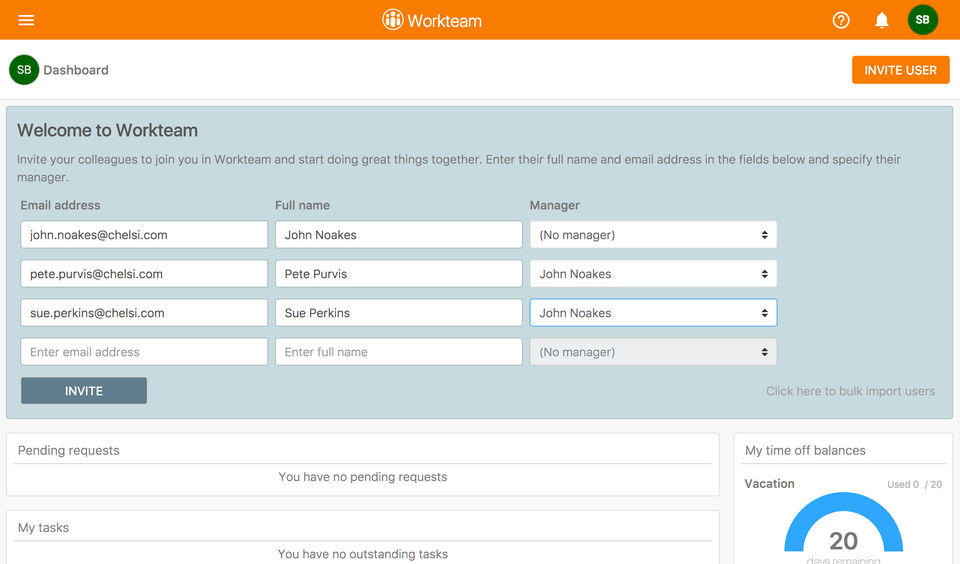Open the SB user avatar menu
960x564 pixels.
922,20
